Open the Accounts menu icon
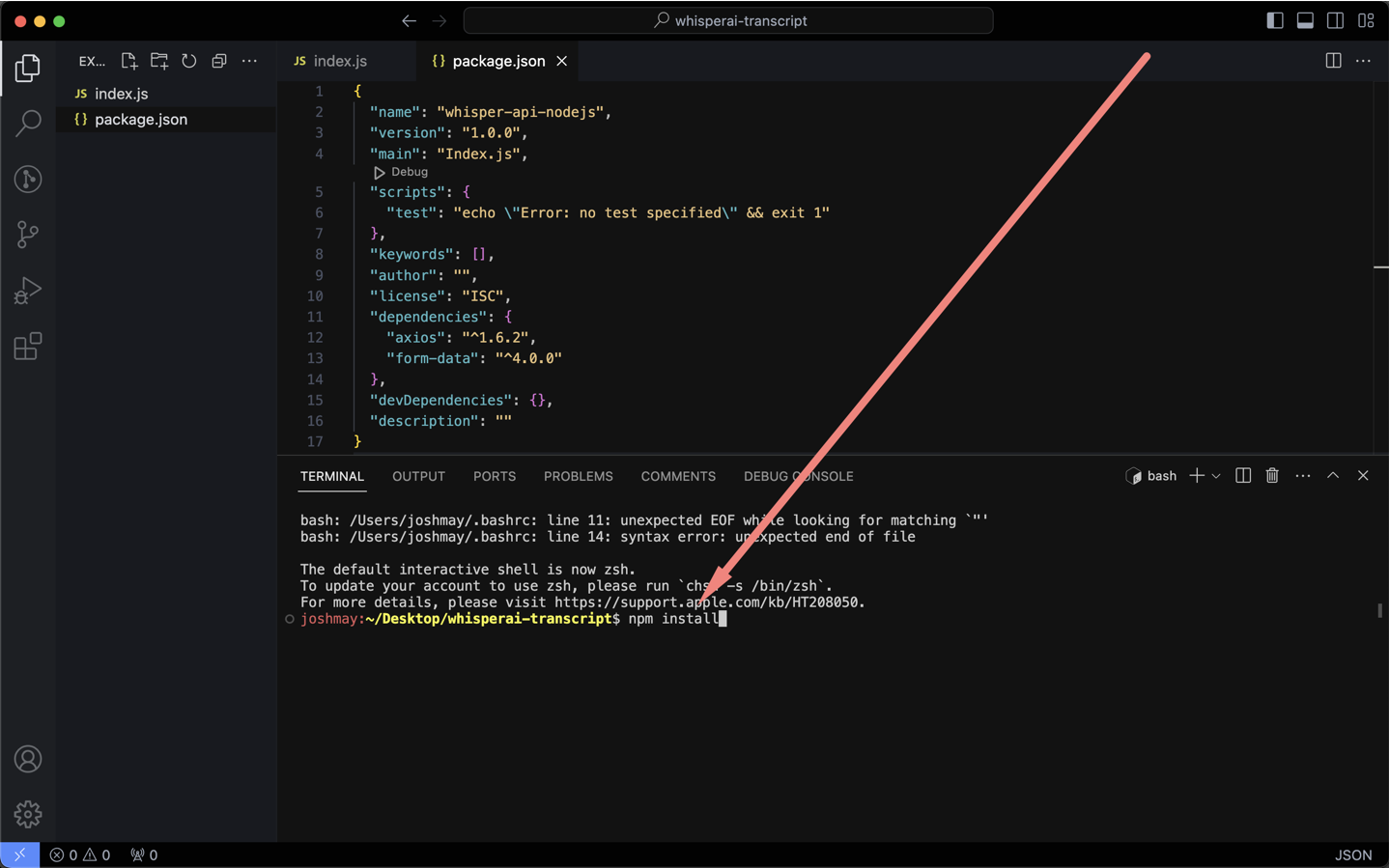The width and height of the screenshot is (1390, 868). pyautogui.click(x=28, y=760)
